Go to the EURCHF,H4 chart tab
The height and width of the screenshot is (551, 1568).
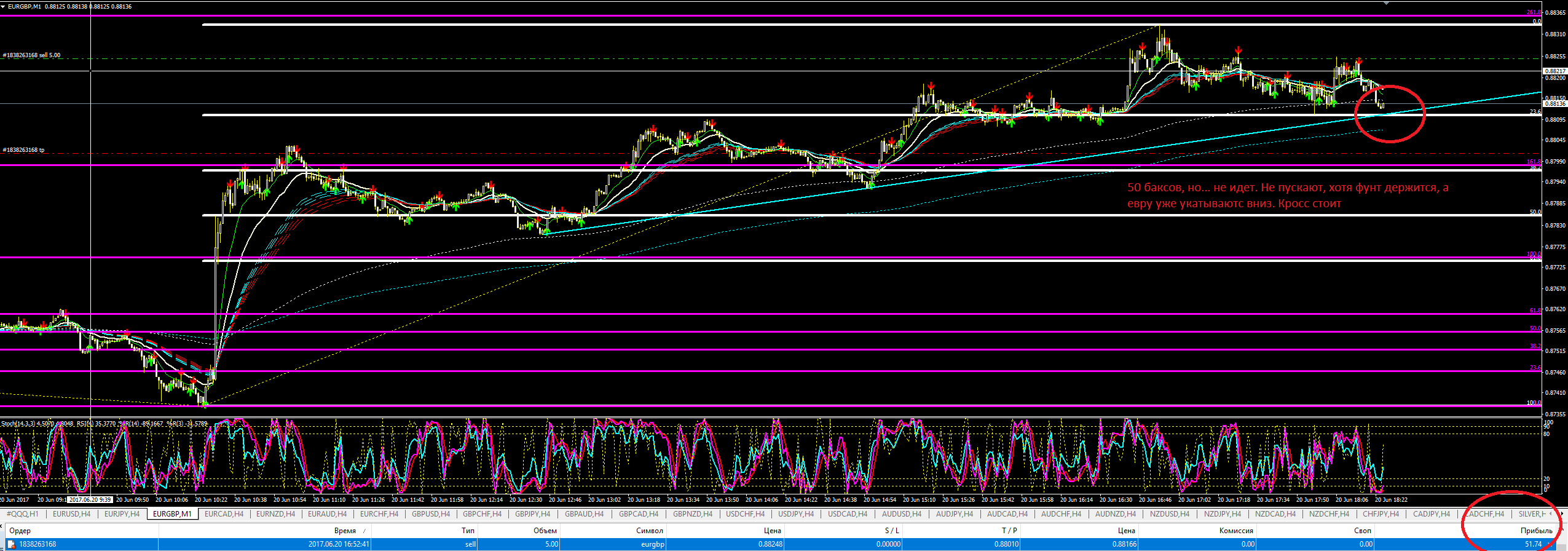pos(379,514)
